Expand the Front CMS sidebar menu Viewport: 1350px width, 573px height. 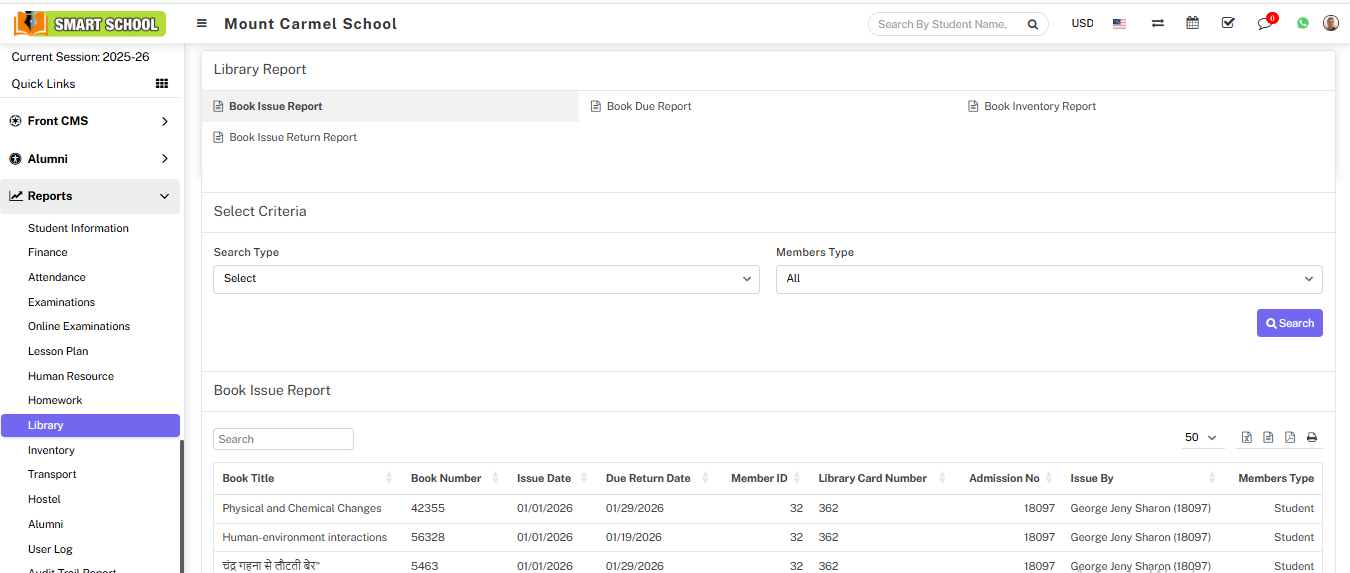(90, 121)
